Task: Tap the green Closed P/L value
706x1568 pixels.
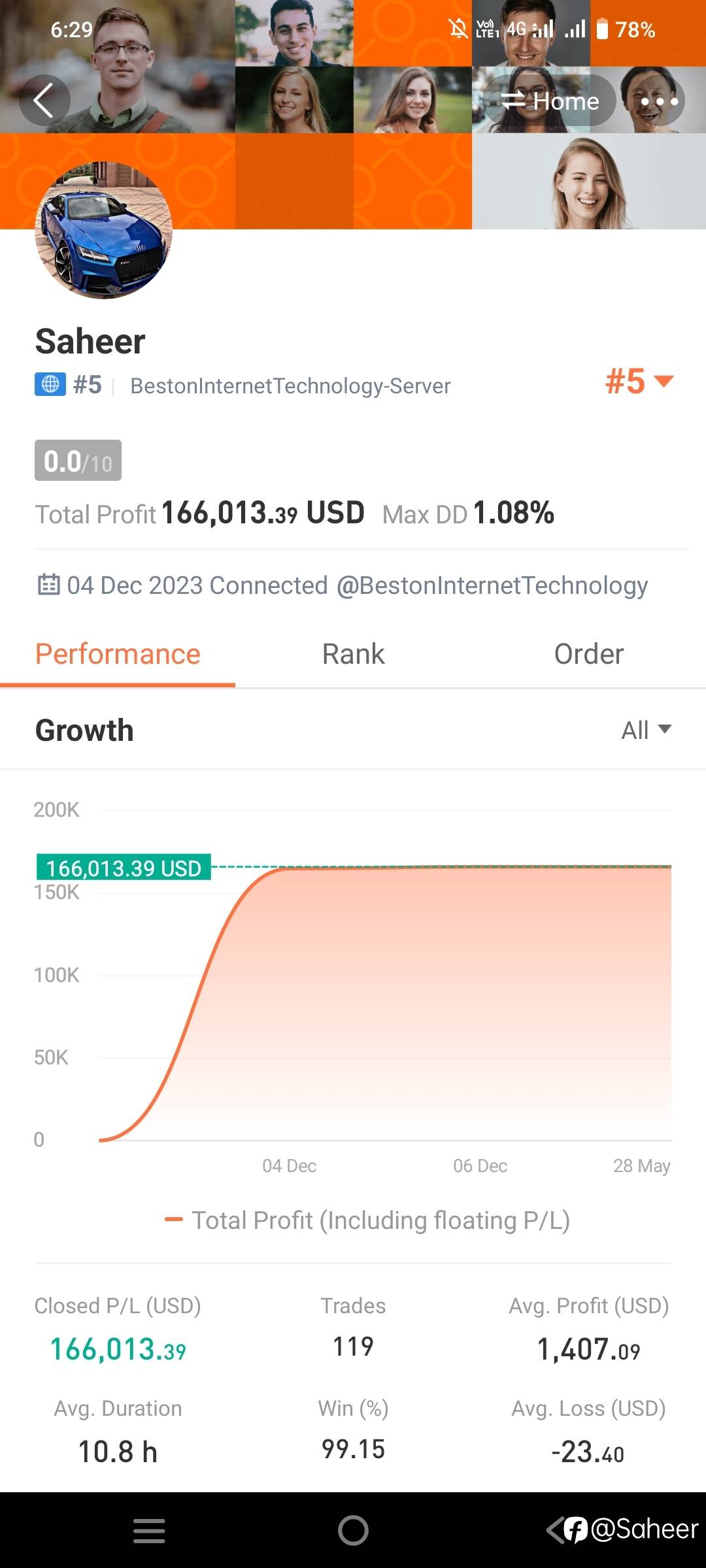Action: (x=118, y=1350)
